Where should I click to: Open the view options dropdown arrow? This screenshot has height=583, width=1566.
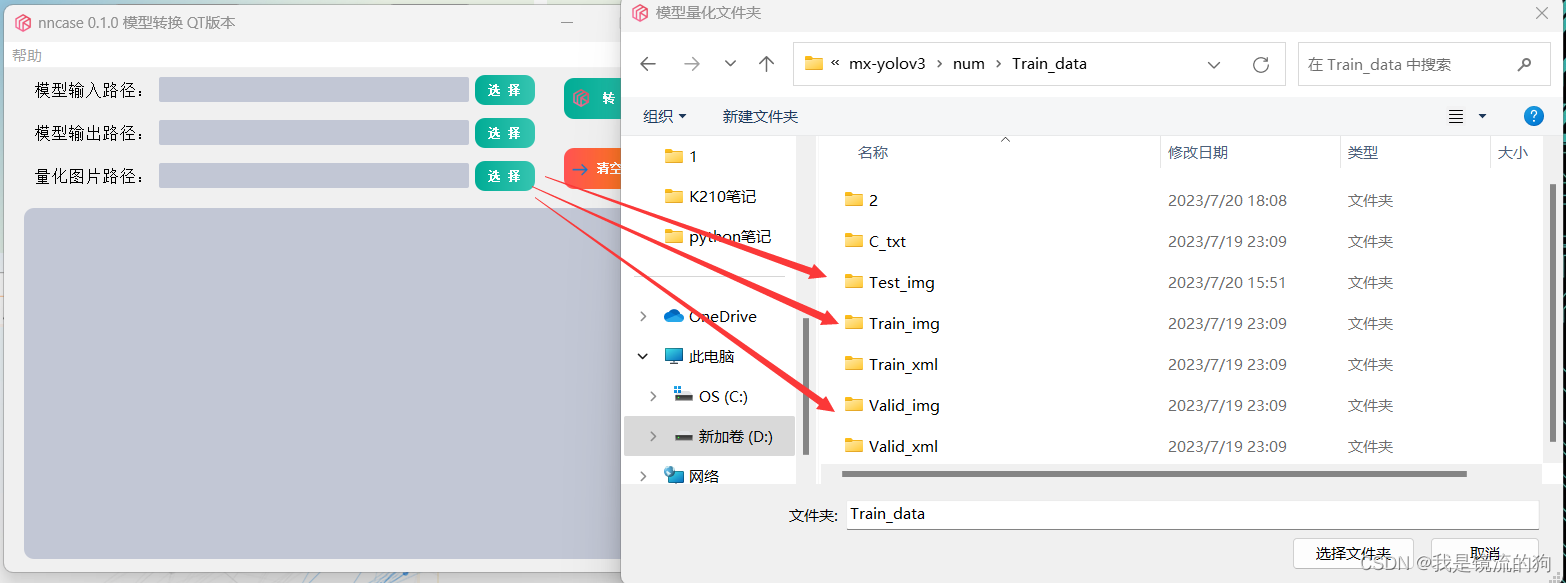(1482, 117)
